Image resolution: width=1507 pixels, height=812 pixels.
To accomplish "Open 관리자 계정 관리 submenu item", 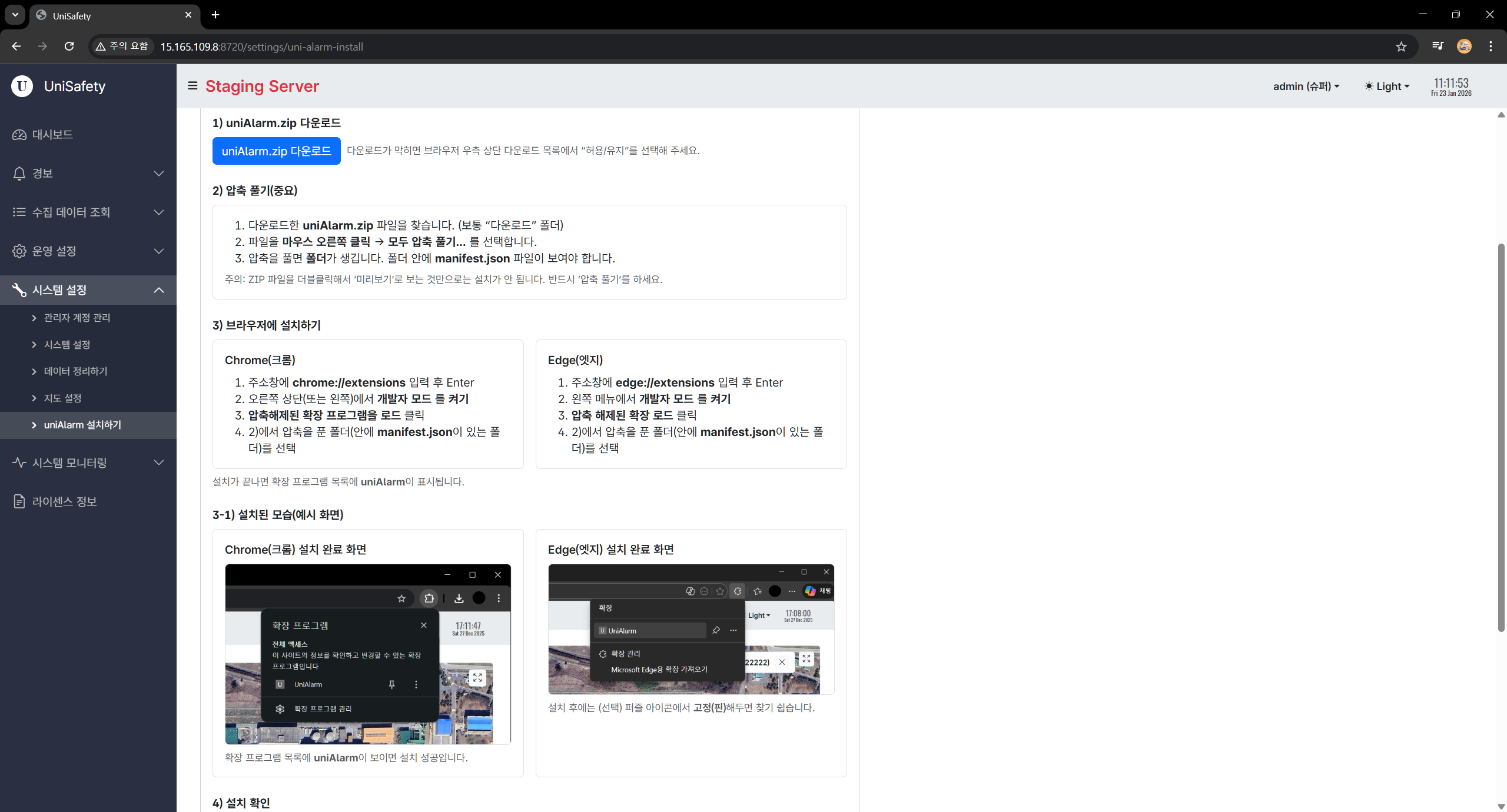I will coord(88,318).
